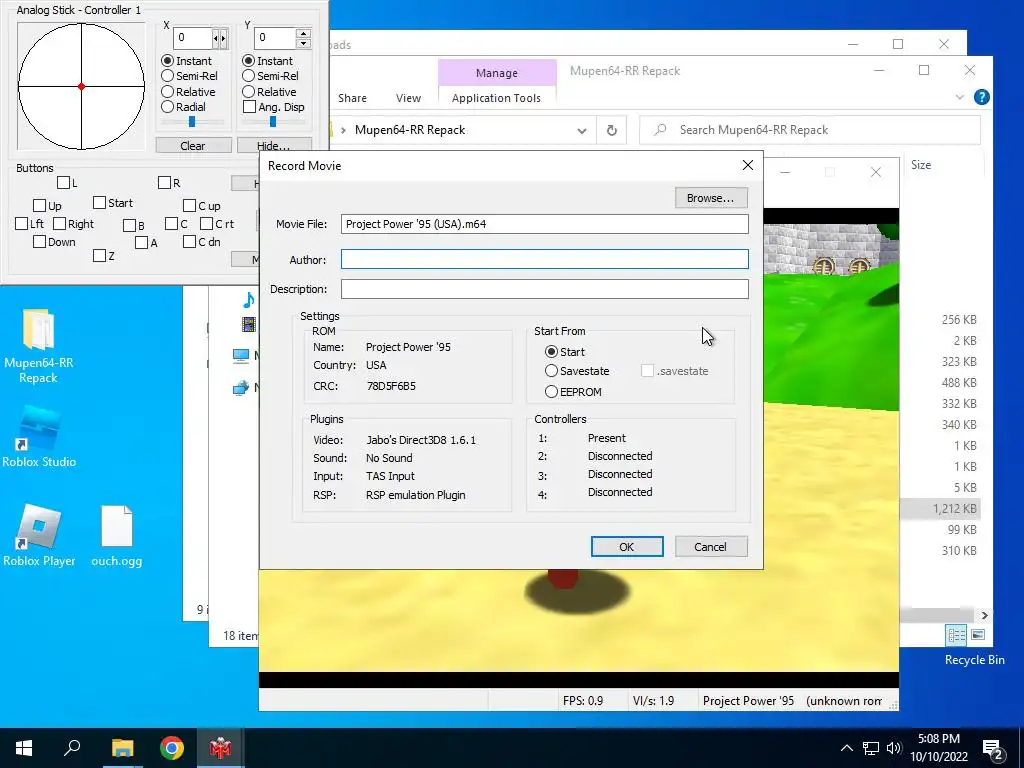
Task: Enable Ang. Disp checkbox
Action: point(249,106)
